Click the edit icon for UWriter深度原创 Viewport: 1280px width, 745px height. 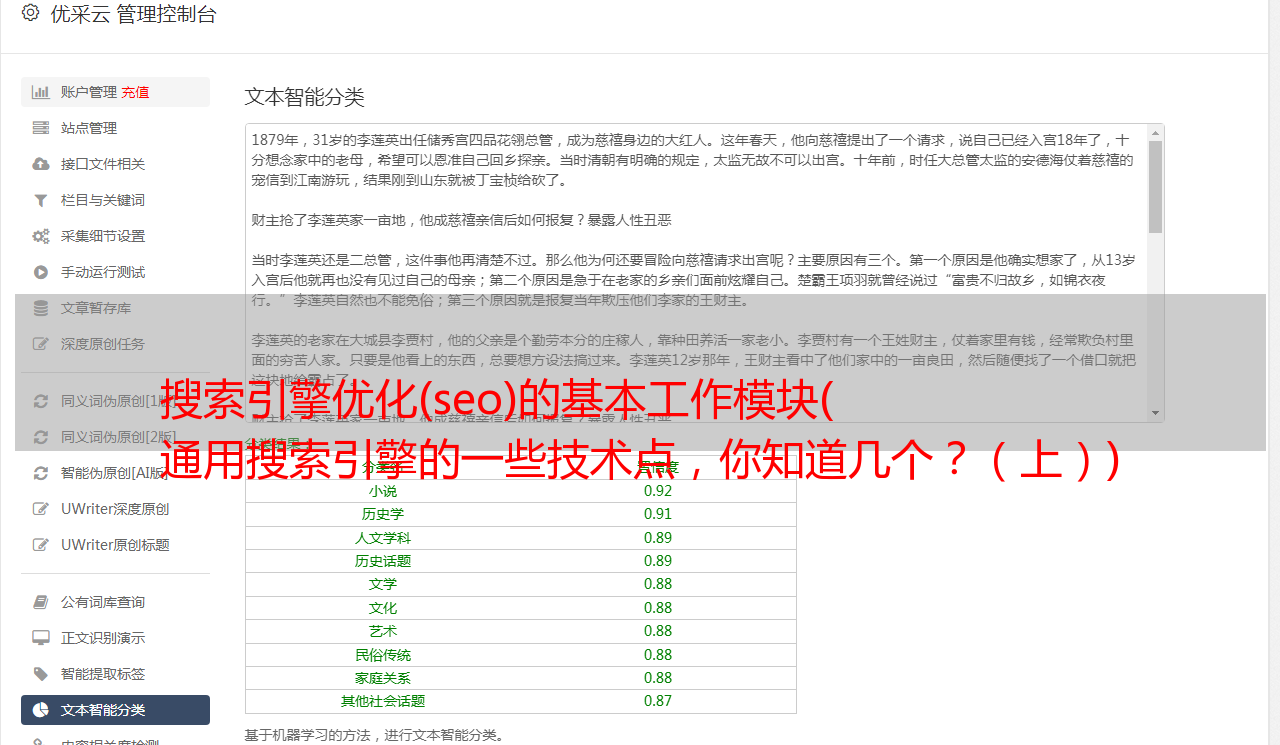[41, 509]
